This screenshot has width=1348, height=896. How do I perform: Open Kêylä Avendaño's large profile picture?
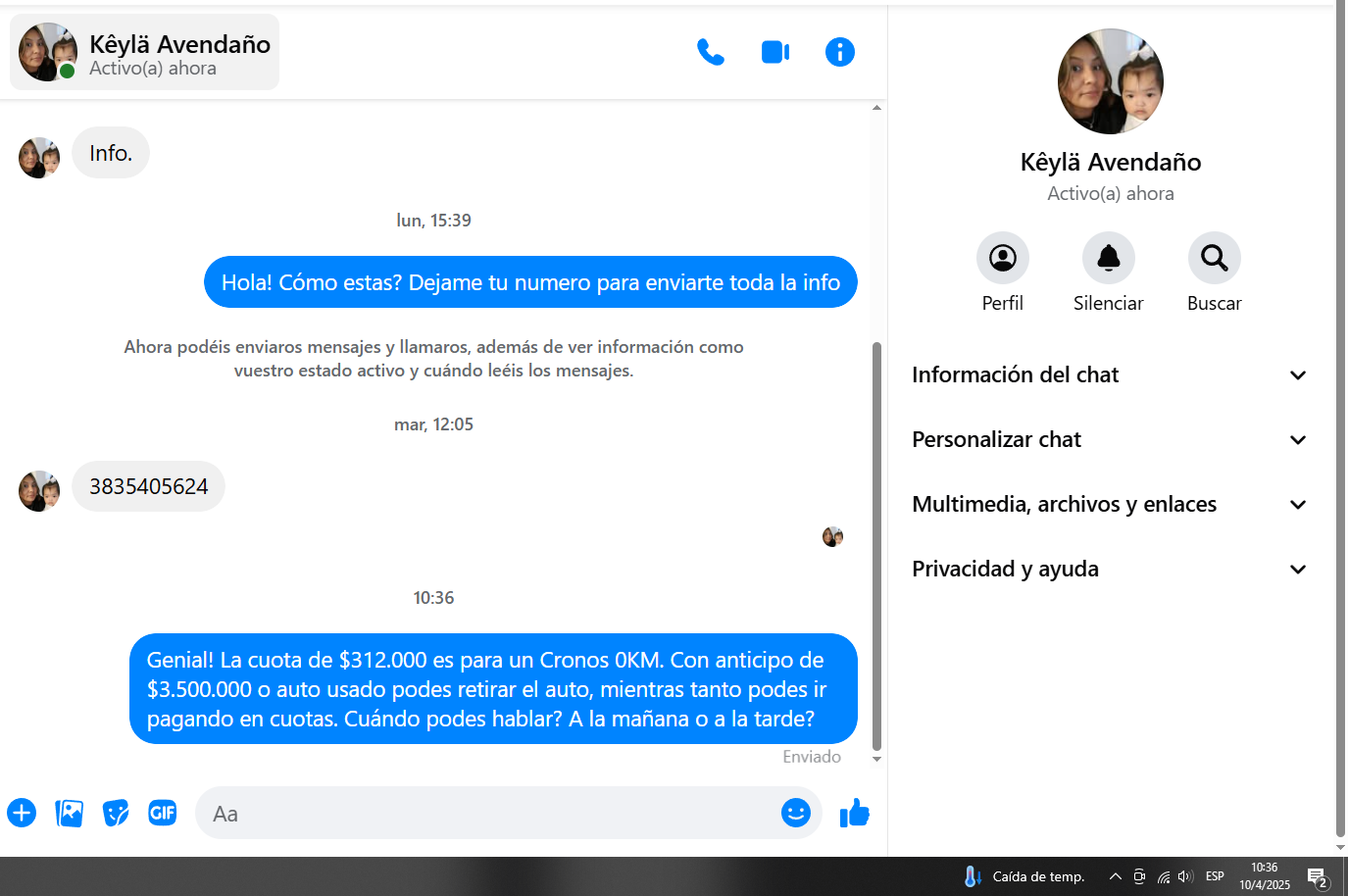click(x=1110, y=81)
